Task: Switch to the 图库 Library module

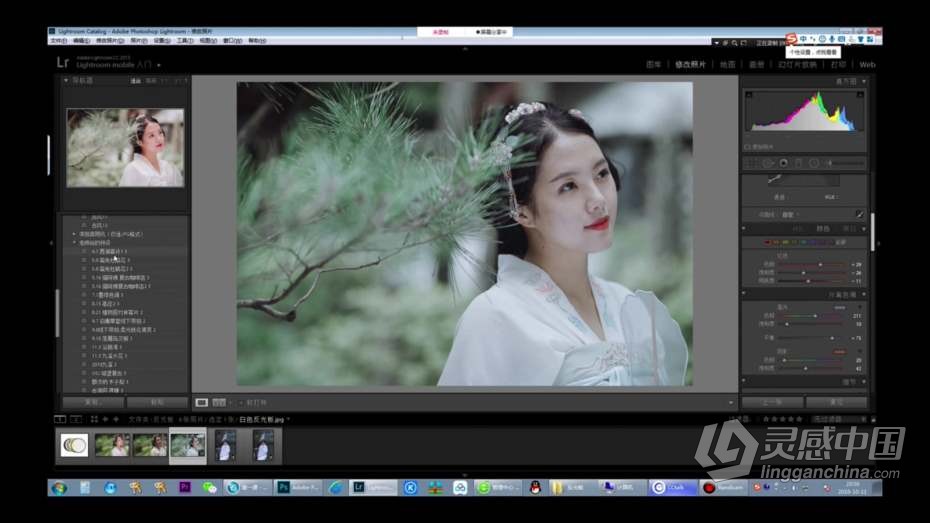Action: 654,65
